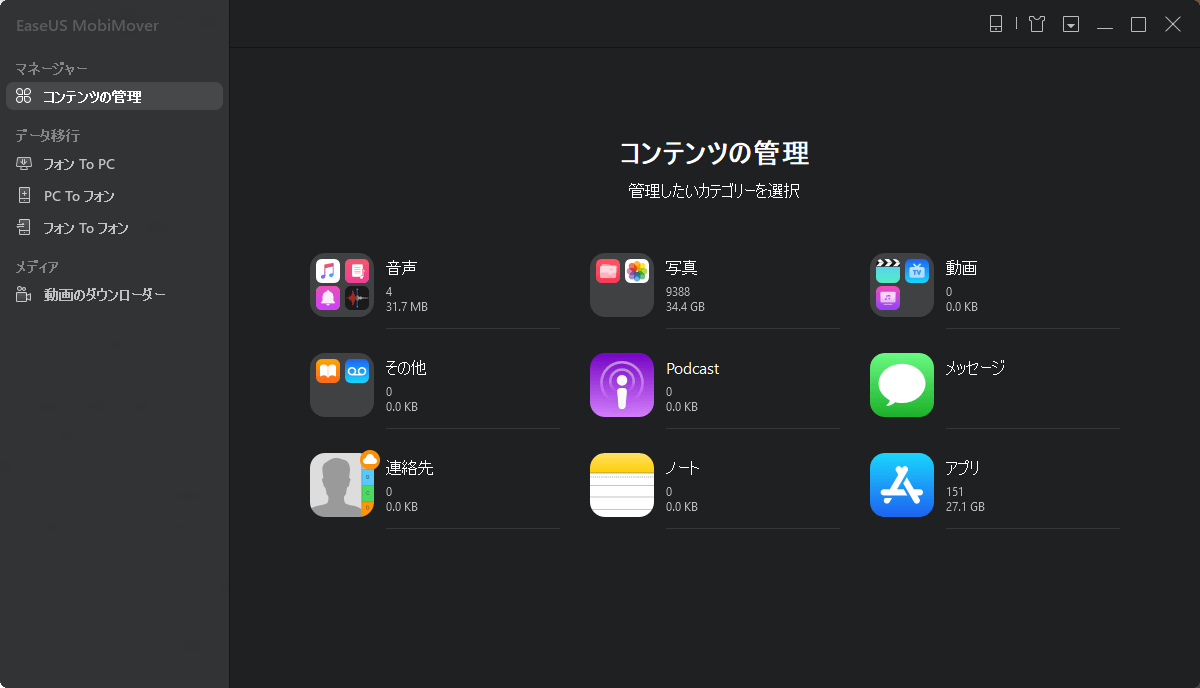Open the 音声 audio category icon

coord(342,285)
